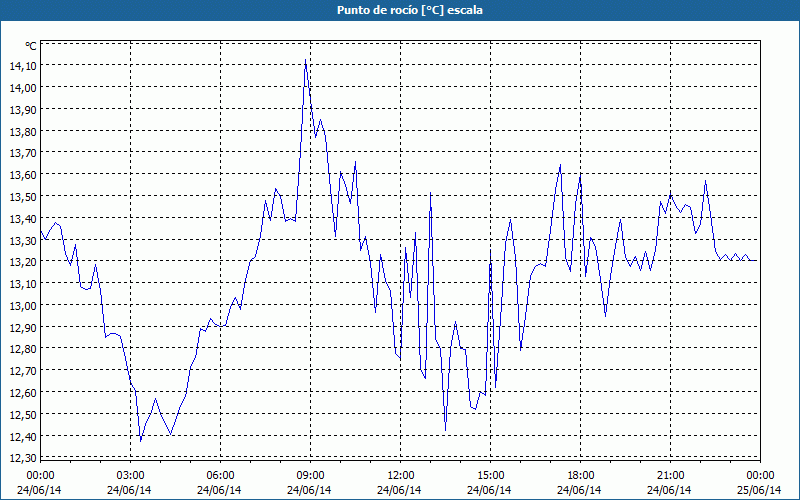Click the 12,50 y-axis value

pyautogui.click(x=23, y=415)
